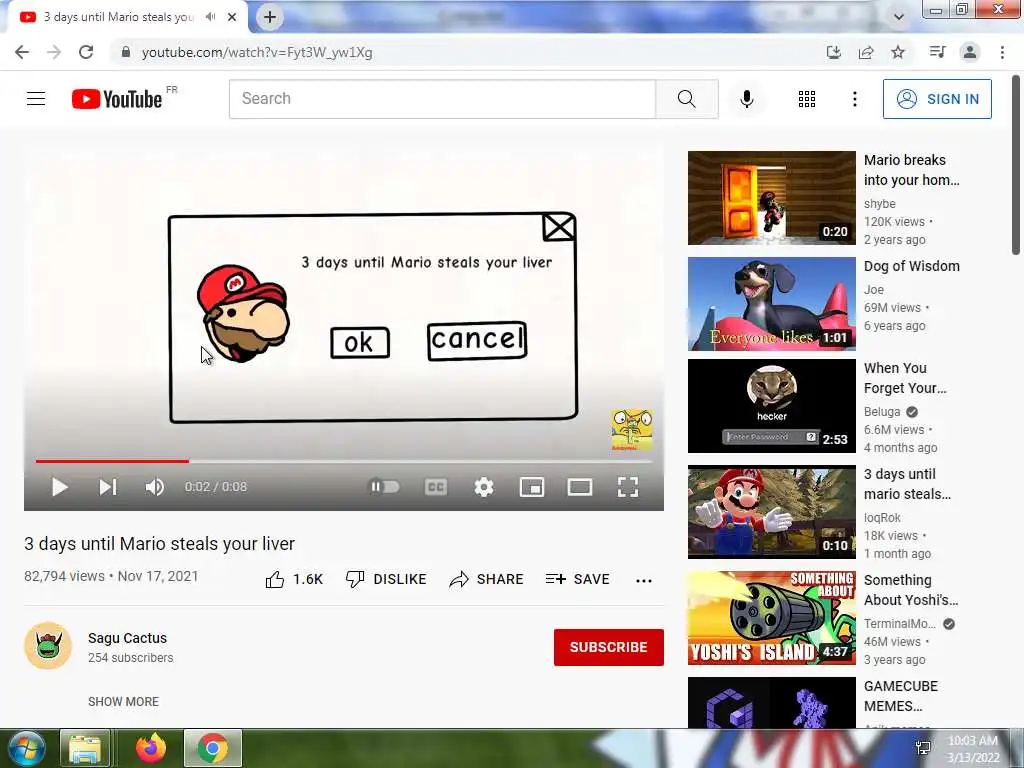This screenshot has width=1024, height=768.
Task: Start voice search with microphone icon
Action: coord(746,99)
